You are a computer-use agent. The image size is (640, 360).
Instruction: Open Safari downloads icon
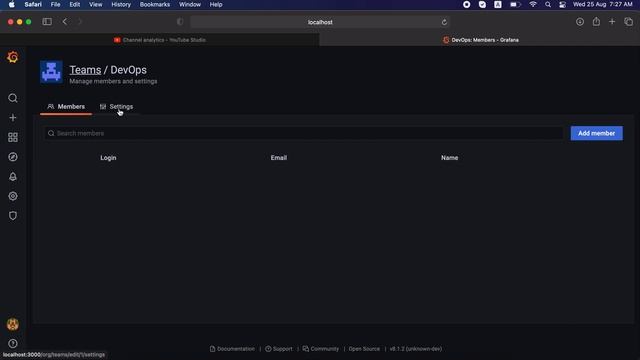pyautogui.click(x=580, y=22)
